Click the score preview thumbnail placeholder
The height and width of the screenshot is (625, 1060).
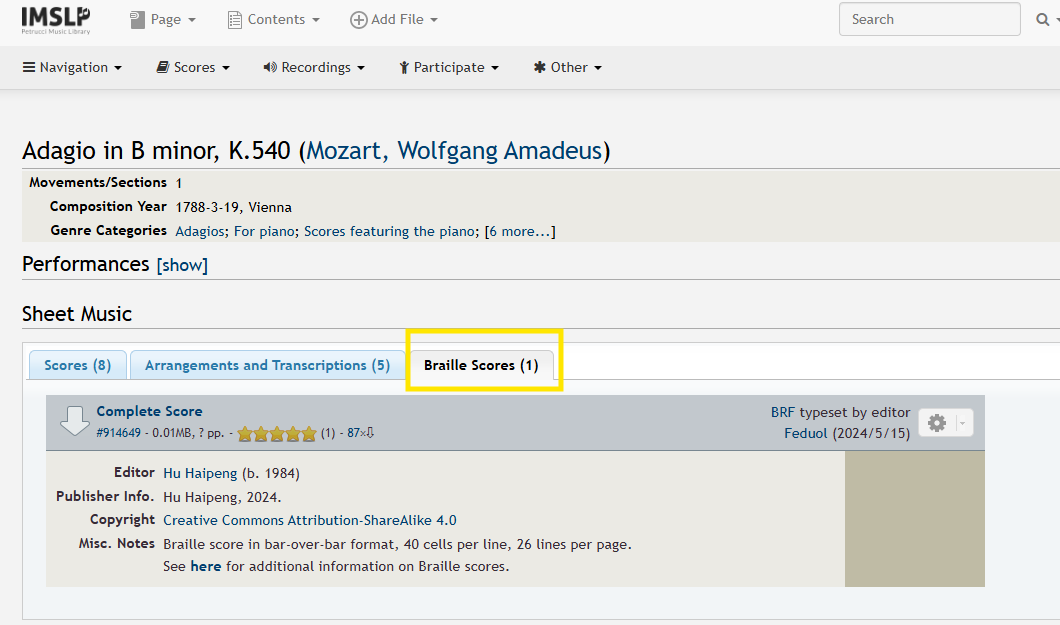(915, 519)
